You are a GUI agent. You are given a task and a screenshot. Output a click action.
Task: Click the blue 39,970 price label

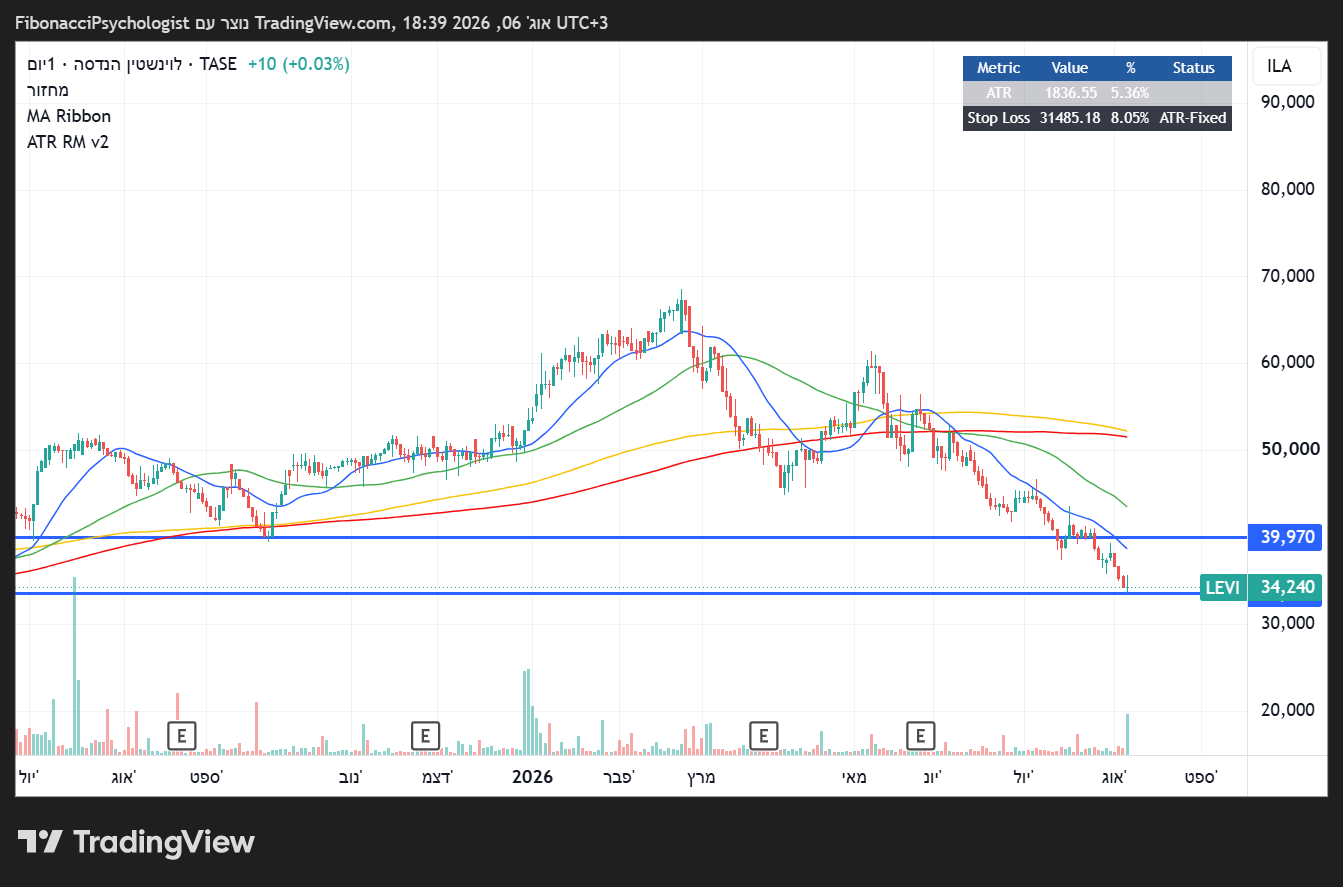coord(1285,538)
